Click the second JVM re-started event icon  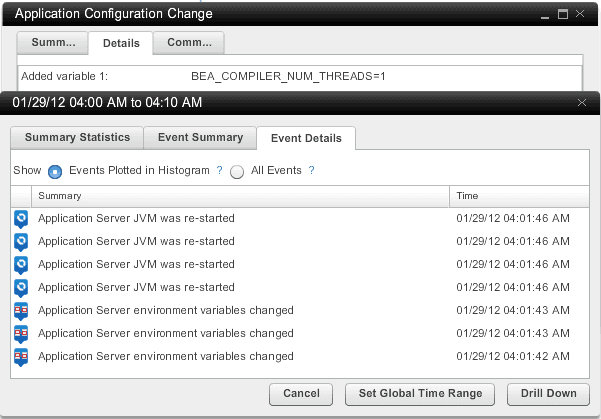coord(21,241)
